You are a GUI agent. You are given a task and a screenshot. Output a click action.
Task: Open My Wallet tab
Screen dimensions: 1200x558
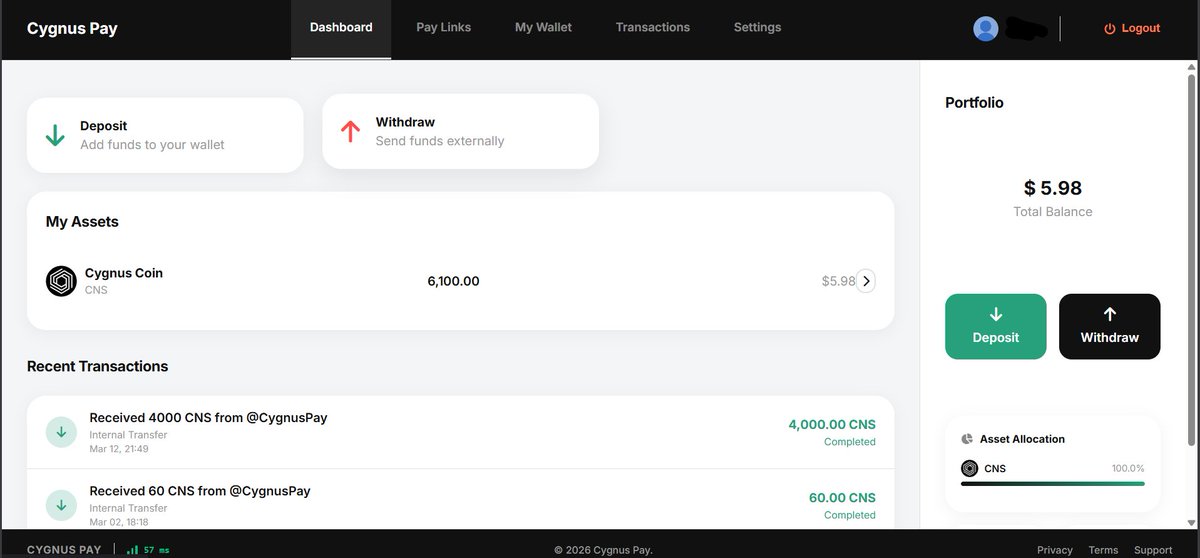point(543,28)
